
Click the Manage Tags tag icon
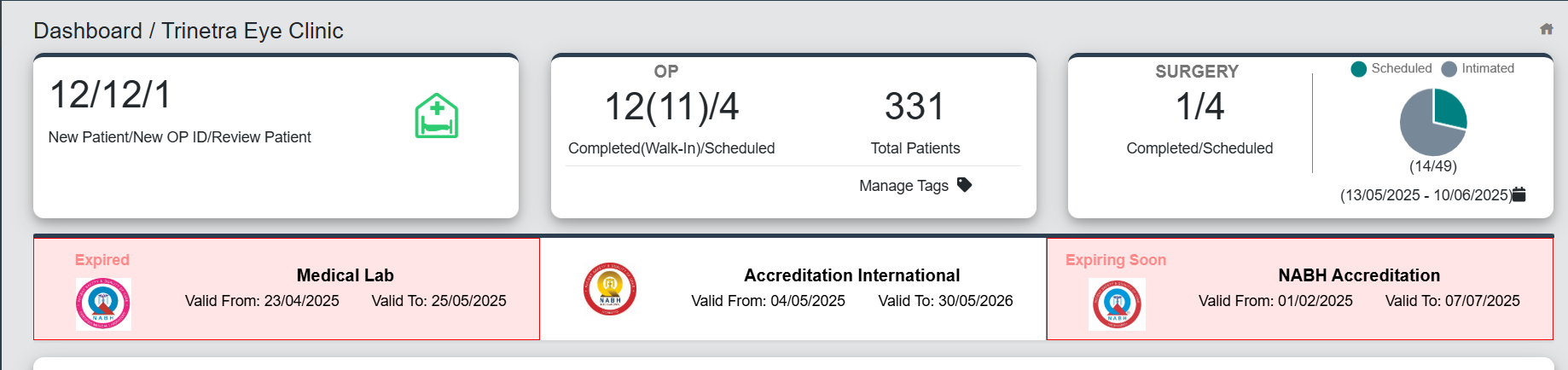[965, 185]
